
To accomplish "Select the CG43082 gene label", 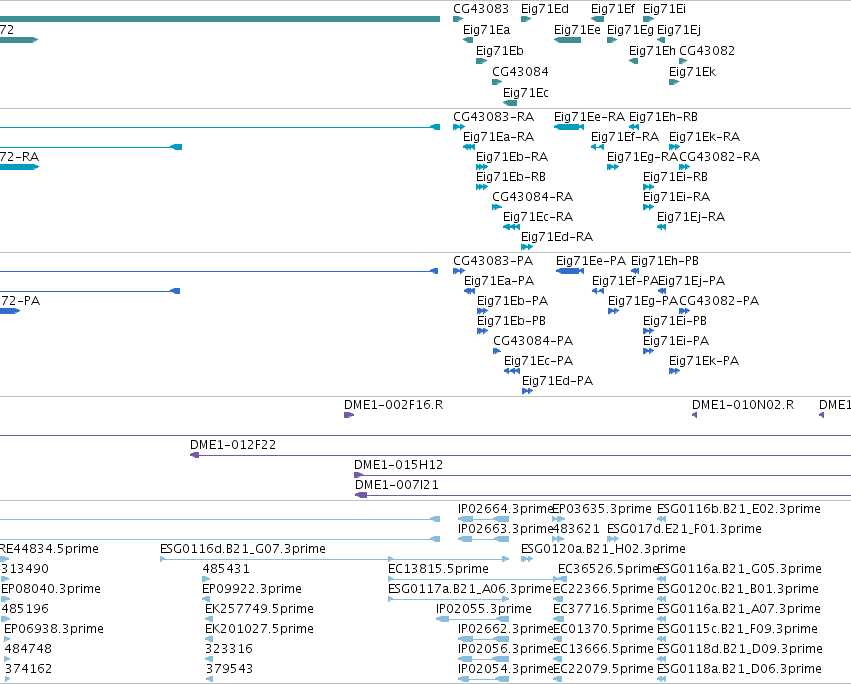I will click(x=707, y=51).
